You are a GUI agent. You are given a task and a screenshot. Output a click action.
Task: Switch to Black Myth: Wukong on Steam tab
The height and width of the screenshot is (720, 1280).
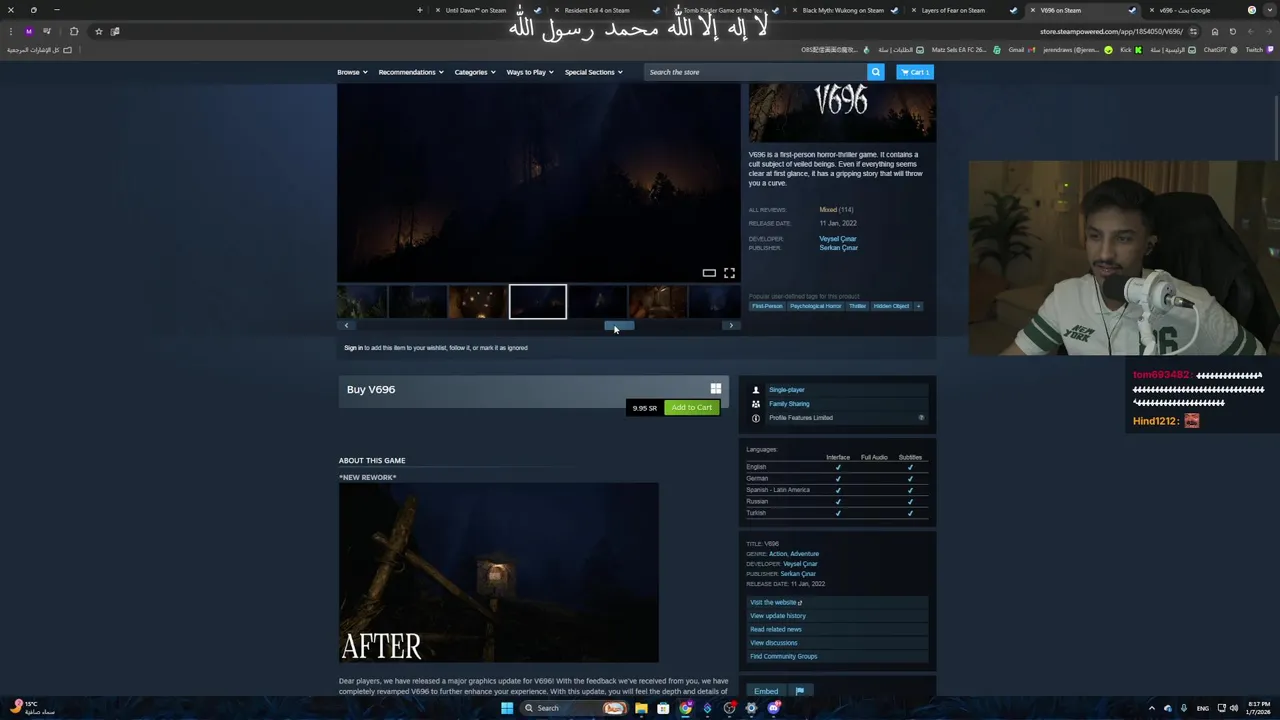[843, 10]
